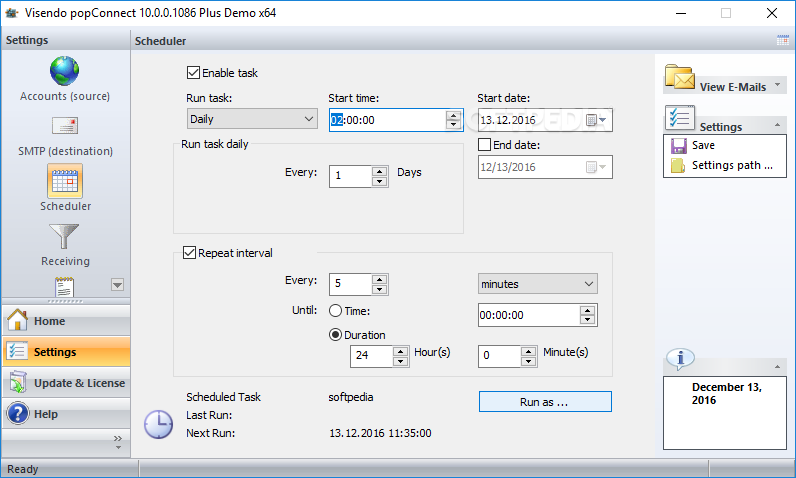Increase the Every Days value
The width and height of the screenshot is (796, 478).
379,172
